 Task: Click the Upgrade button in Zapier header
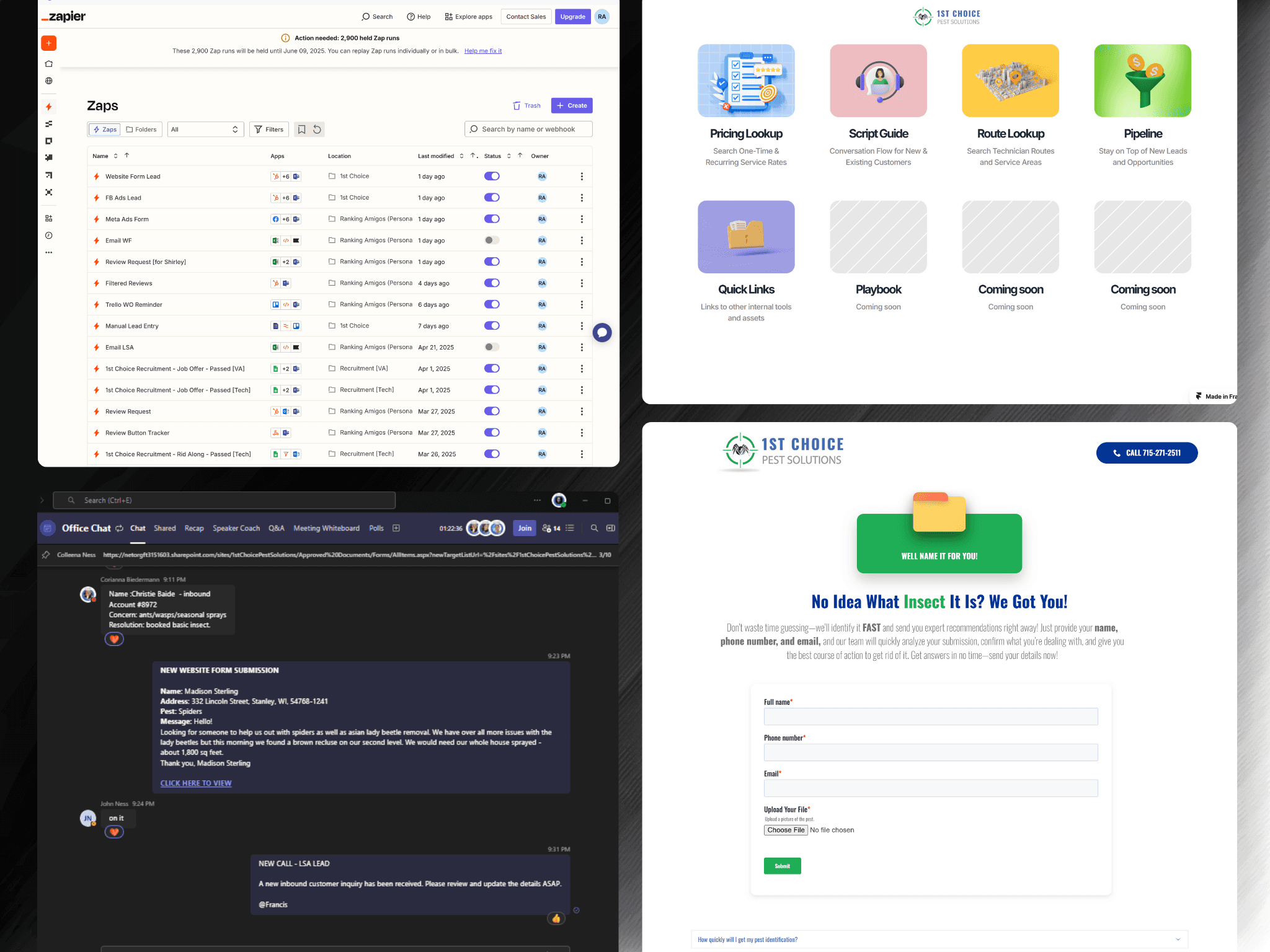coord(572,17)
